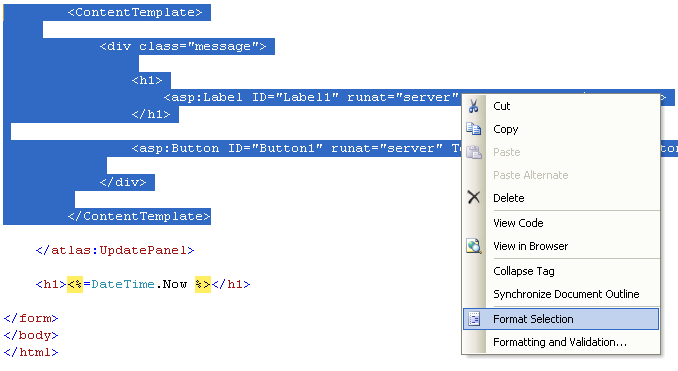Click the DateTime.Now expression in code

pos(139,284)
